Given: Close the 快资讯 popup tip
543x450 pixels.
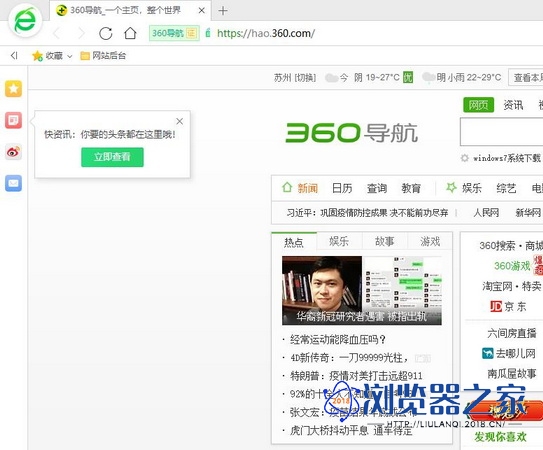Looking at the screenshot, I should pos(179,121).
